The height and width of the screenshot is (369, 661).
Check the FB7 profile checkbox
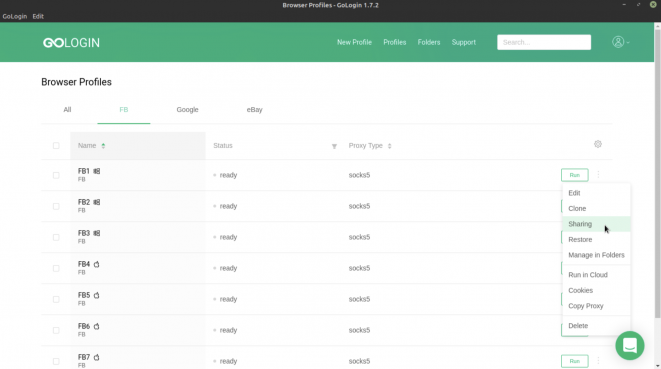[56, 361]
